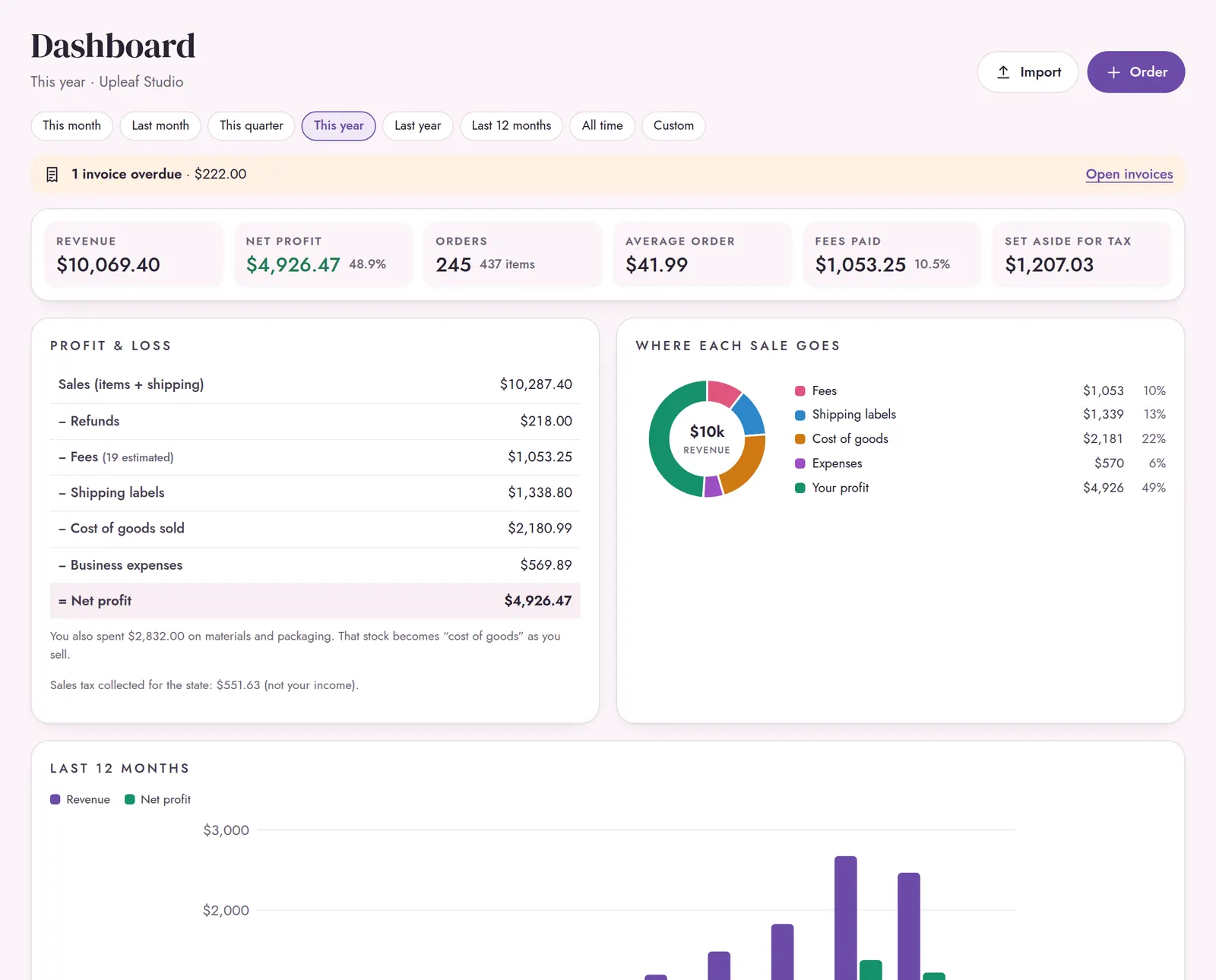Click the Expenses purple legend swatch
Image resolution: width=1216 pixels, height=980 pixels.
point(800,463)
